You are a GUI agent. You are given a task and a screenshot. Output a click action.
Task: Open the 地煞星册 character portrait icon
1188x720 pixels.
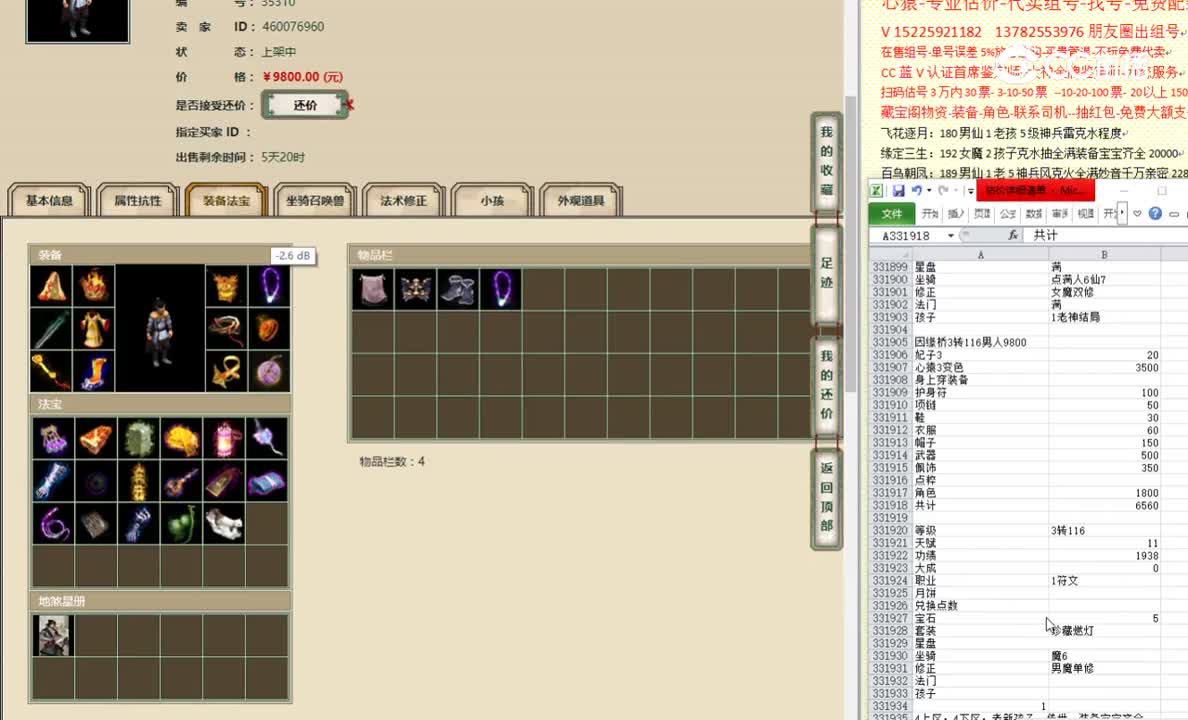click(x=53, y=635)
